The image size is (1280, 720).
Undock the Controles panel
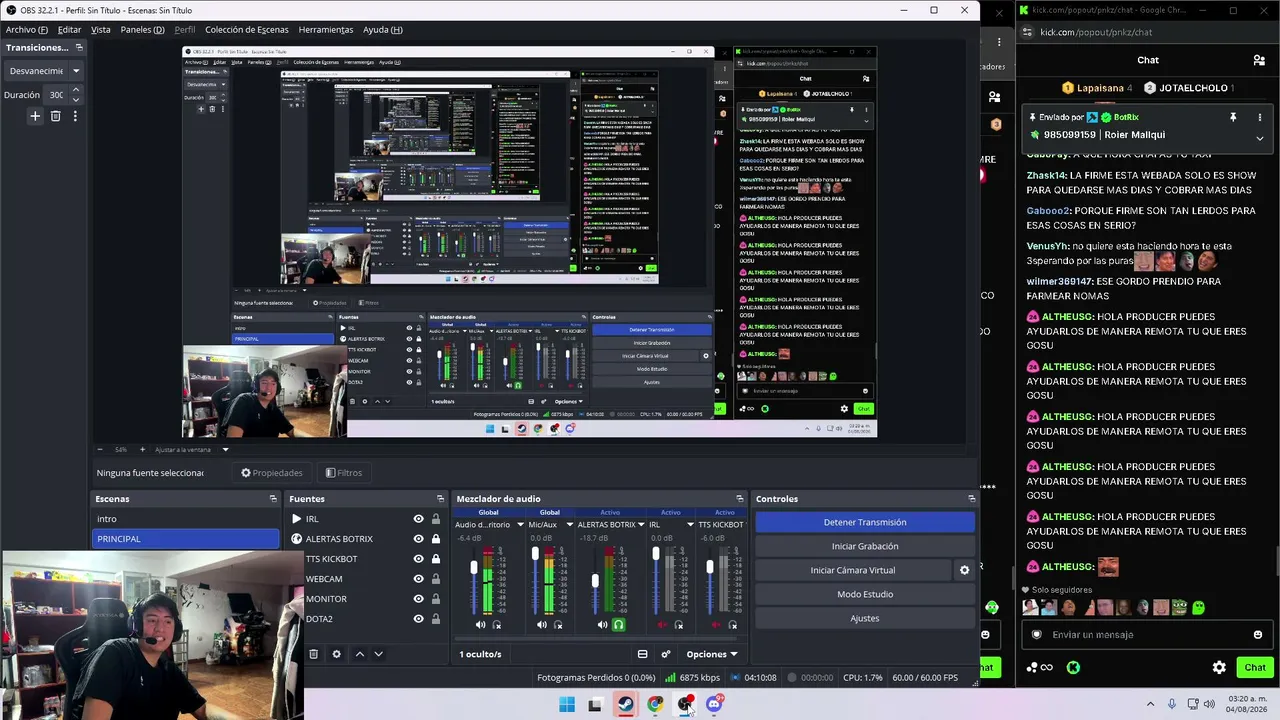click(971, 499)
